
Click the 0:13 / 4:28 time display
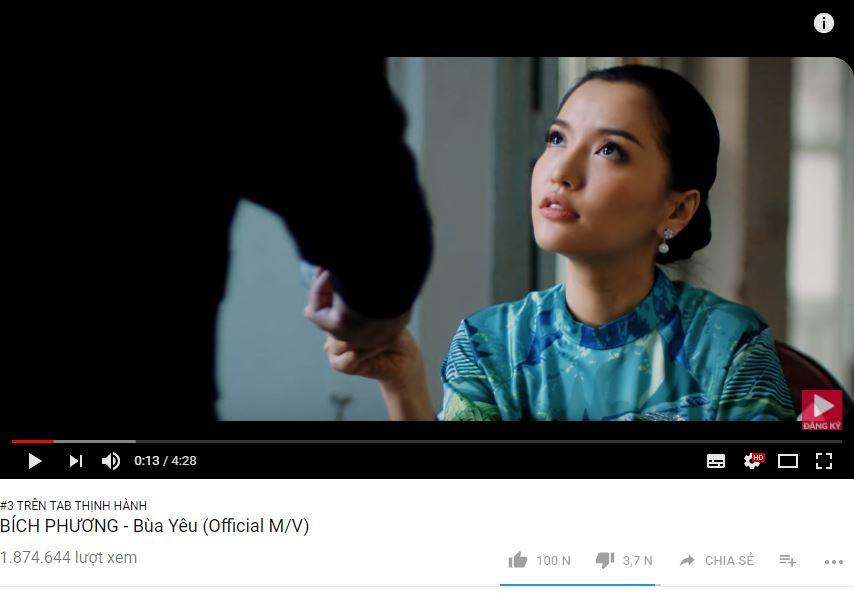[165, 461]
